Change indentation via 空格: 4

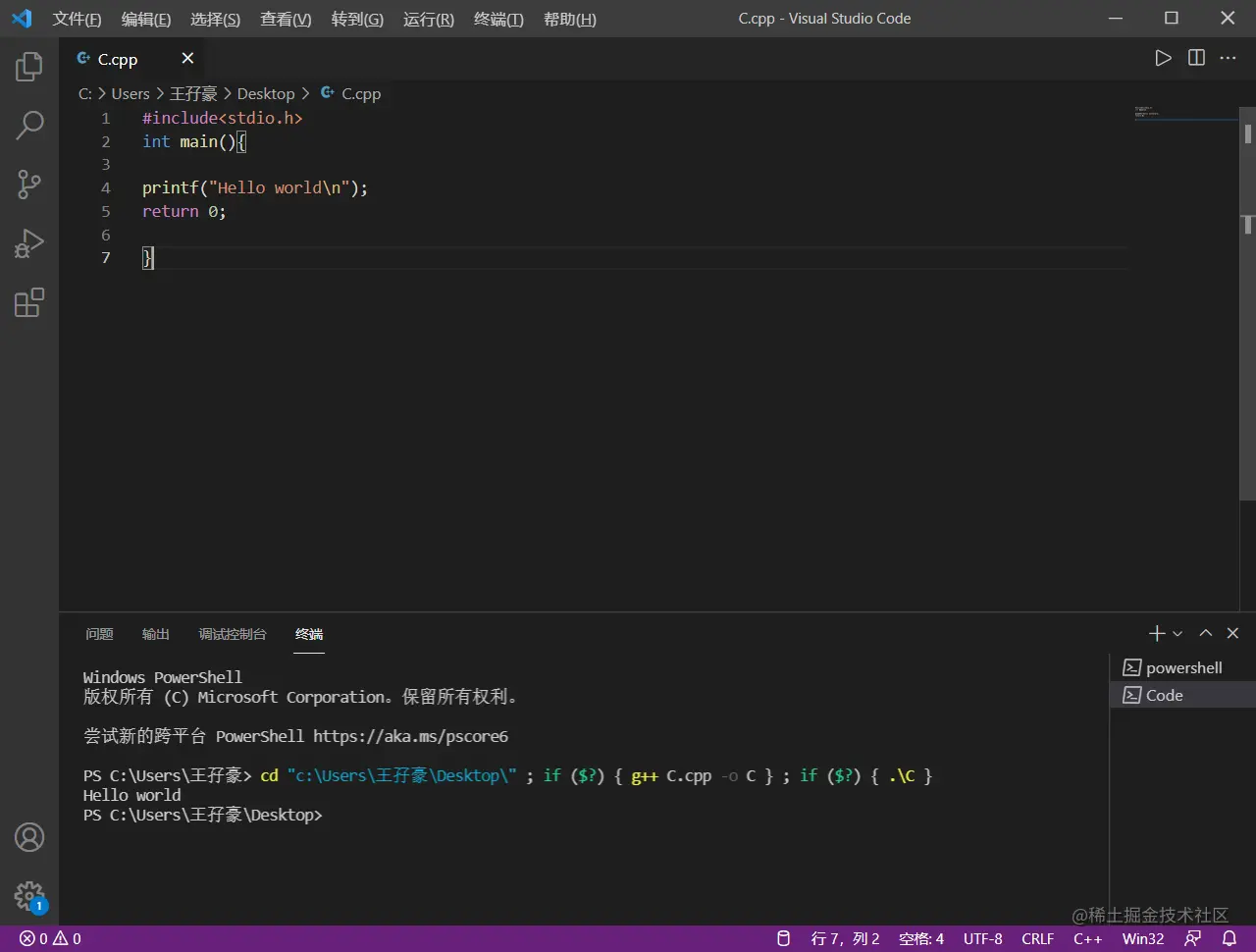(921, 939)
